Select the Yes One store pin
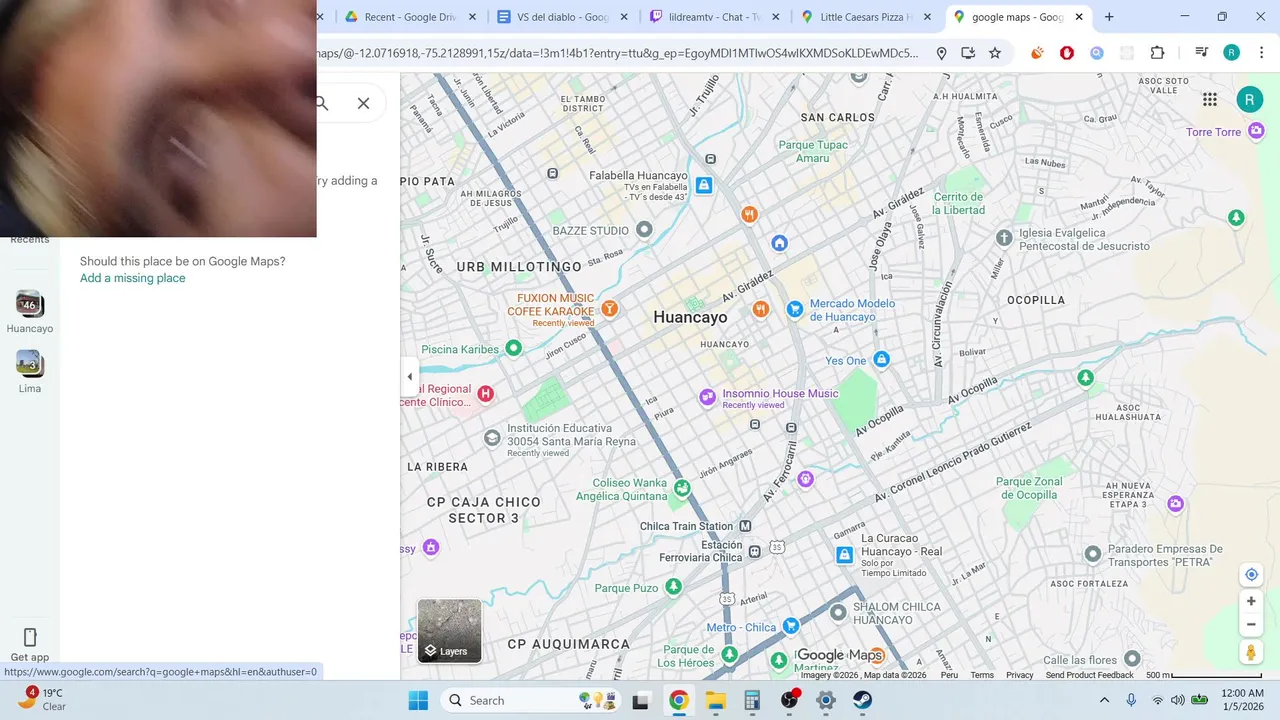The width and height of the screenshot is (1280, 720). [x=881, y=359]
